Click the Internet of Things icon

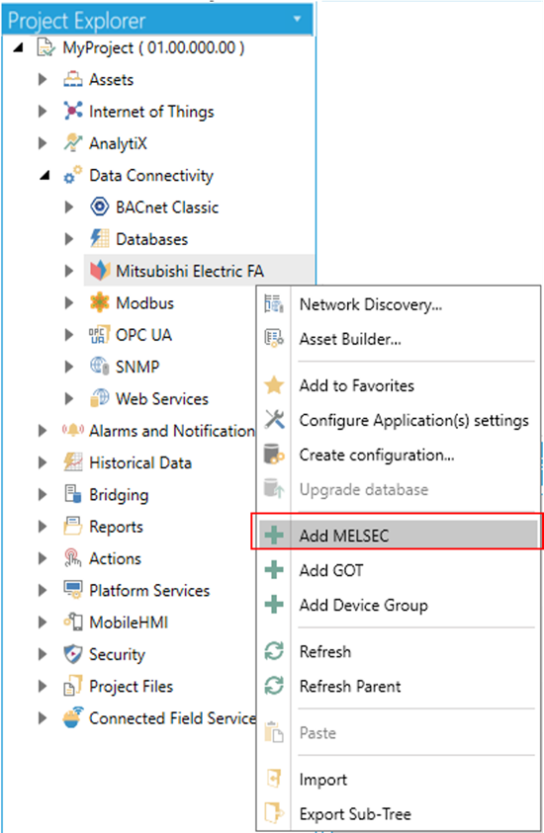73,110
